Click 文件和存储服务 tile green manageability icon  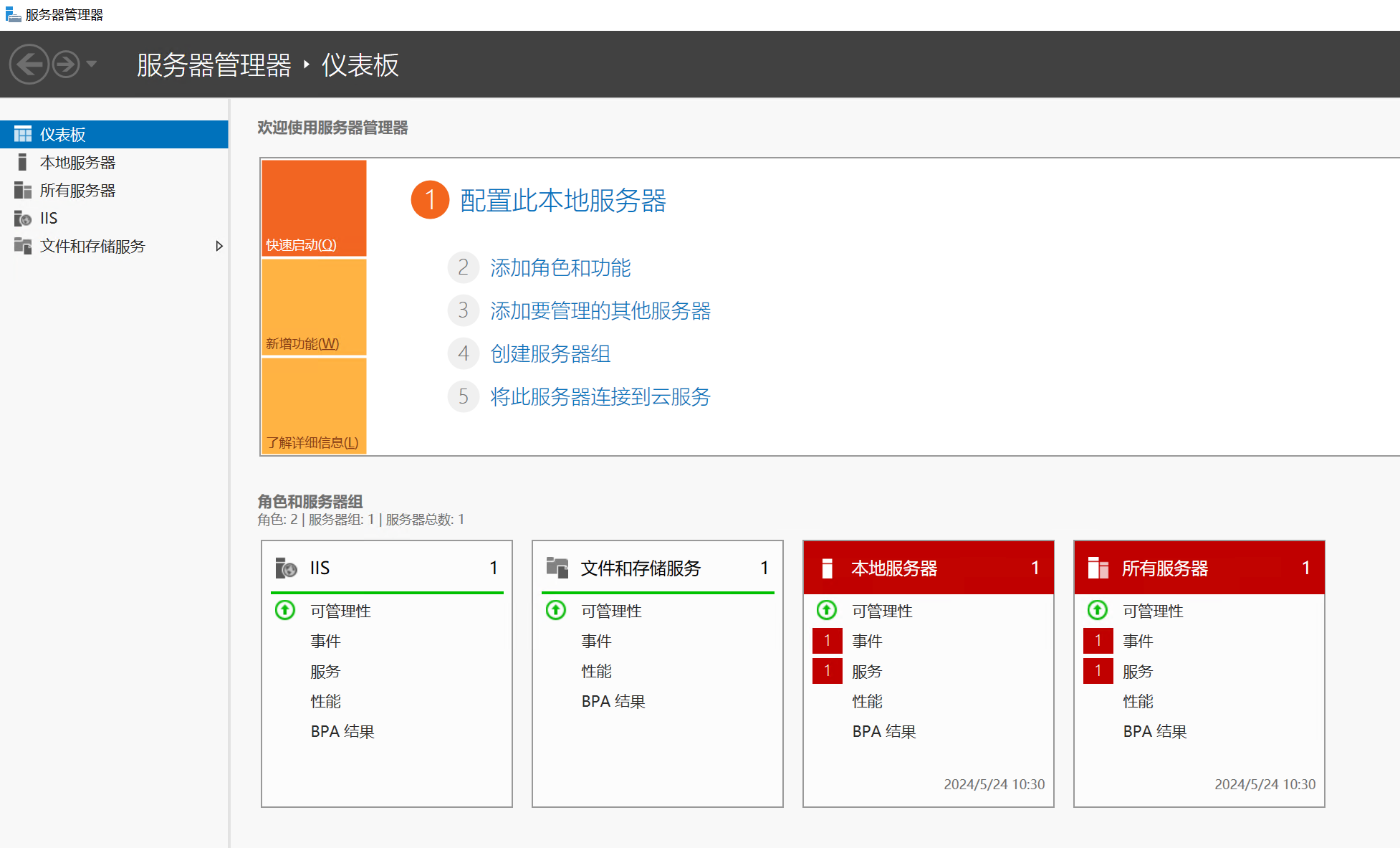556,610
